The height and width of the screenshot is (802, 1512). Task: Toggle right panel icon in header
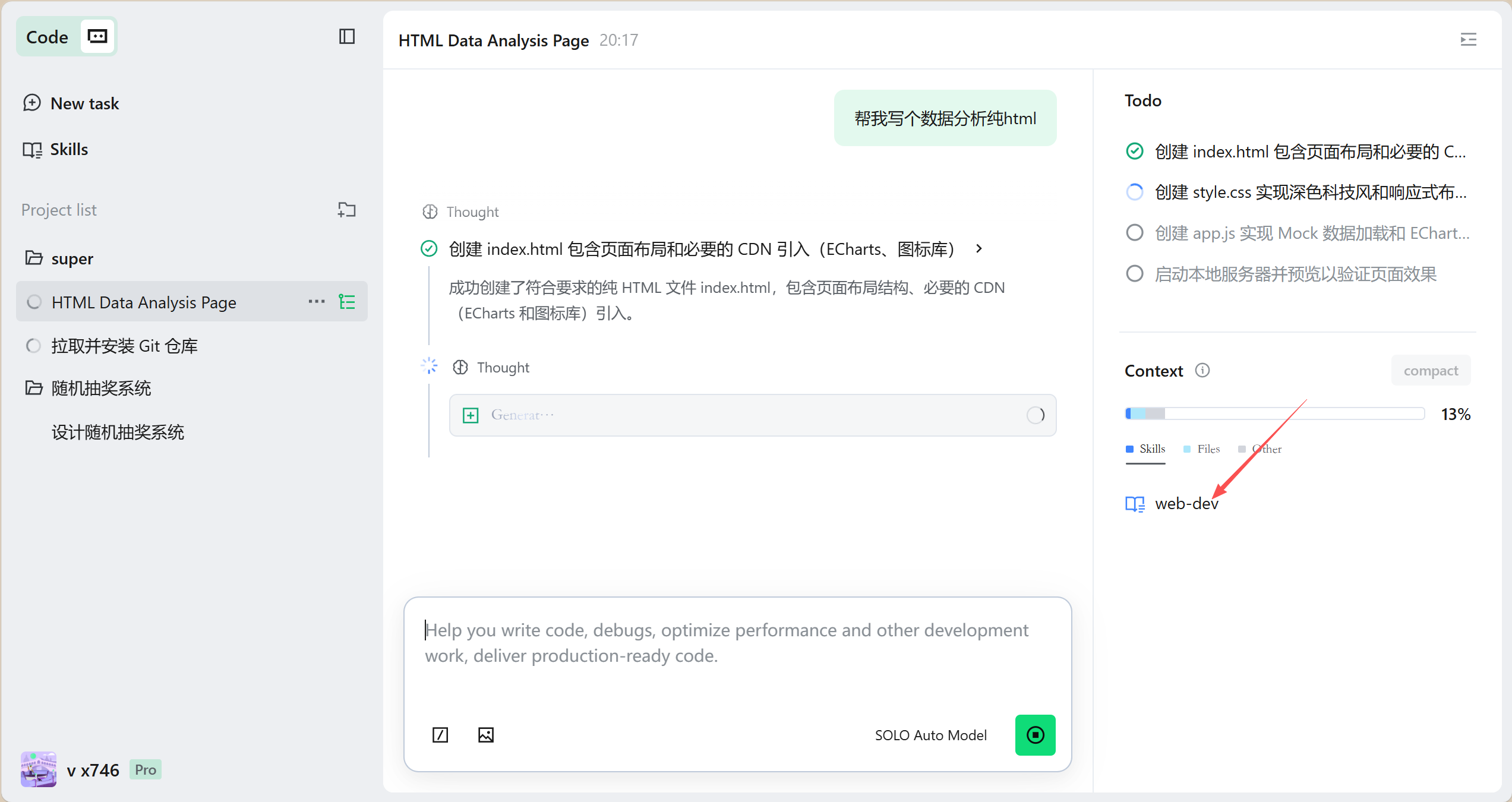1468,40
